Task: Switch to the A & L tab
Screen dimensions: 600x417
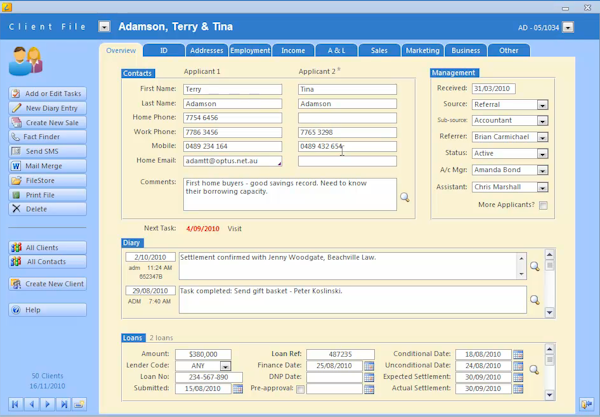Action: 336,50
